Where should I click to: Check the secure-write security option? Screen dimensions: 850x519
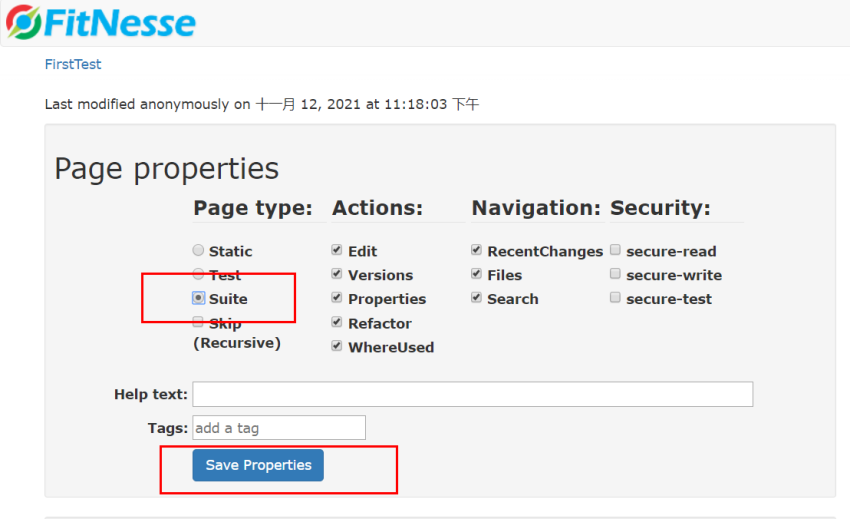[x=615, y=274]
